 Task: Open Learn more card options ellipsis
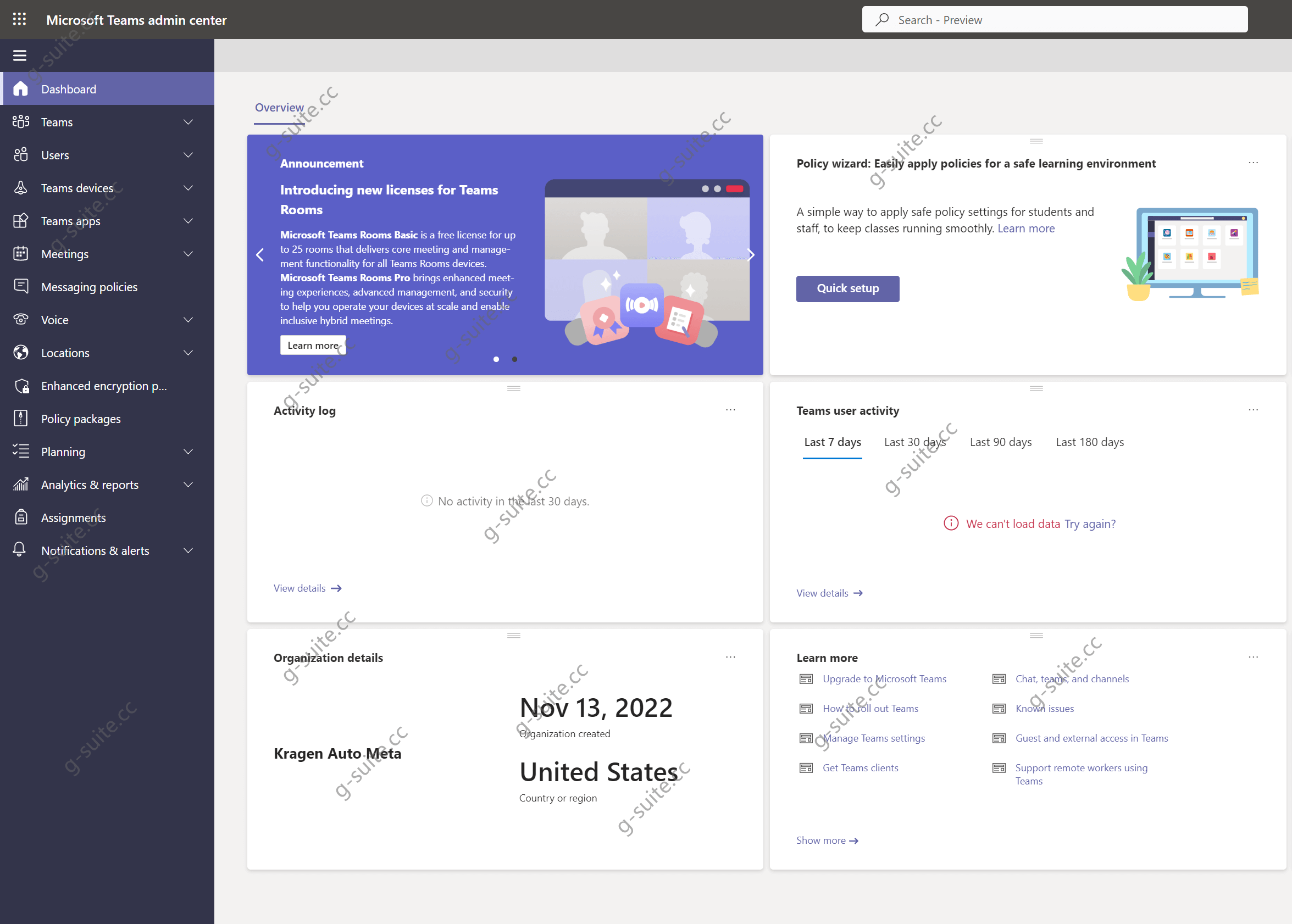click(1254, 657)
